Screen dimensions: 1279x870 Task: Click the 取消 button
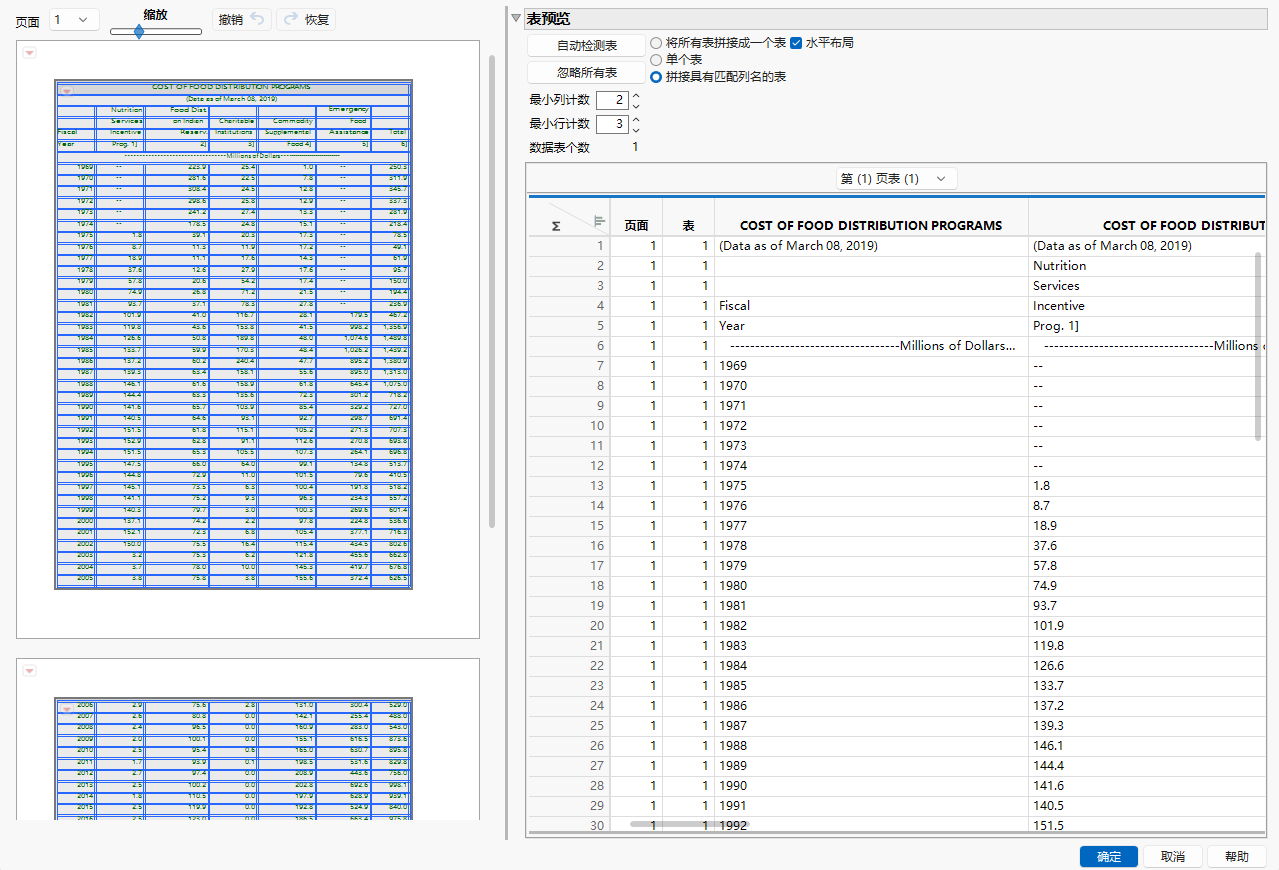1173,857
